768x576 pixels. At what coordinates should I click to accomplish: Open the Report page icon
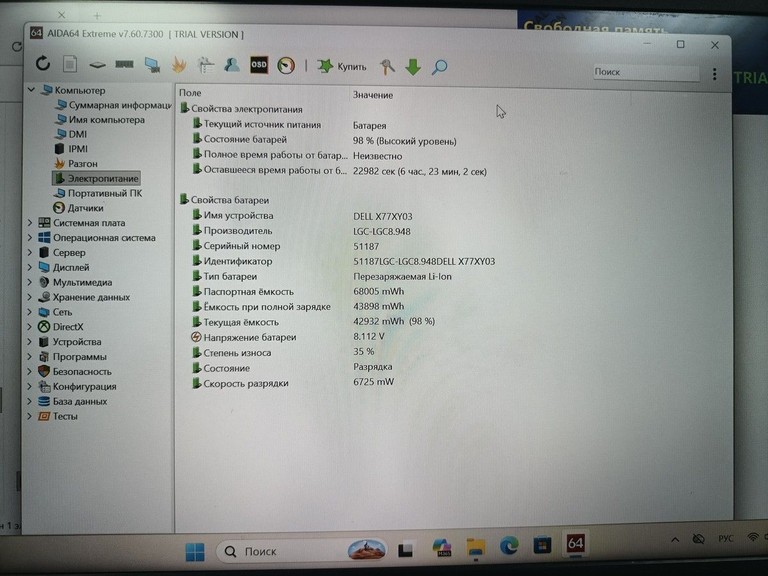(70, 64)
